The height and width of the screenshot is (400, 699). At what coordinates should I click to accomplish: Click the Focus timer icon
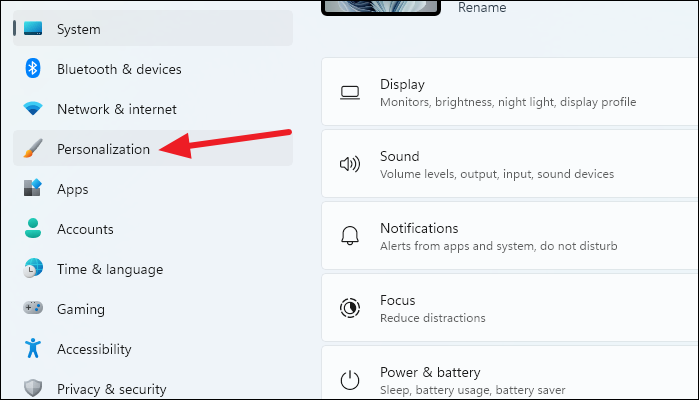pos(350,308)
